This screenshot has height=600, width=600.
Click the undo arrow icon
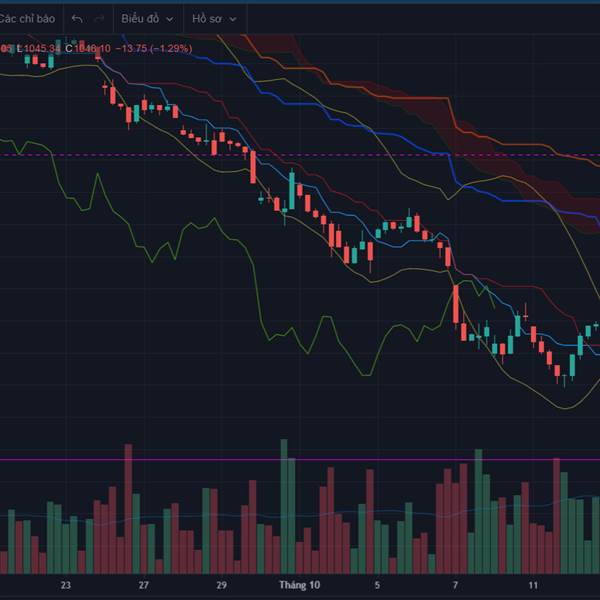(x=77, y=19)
